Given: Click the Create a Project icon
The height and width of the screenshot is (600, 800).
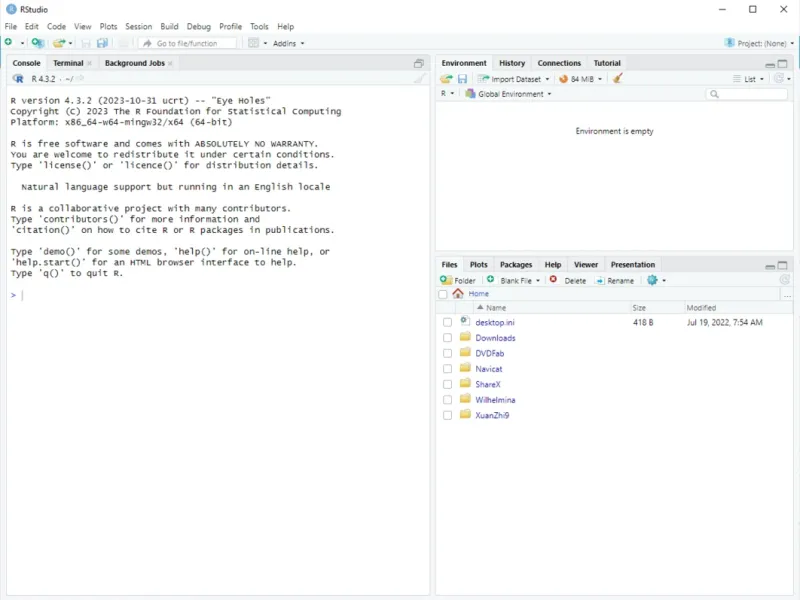Looking at the screenshot, I should coord(37,43).
